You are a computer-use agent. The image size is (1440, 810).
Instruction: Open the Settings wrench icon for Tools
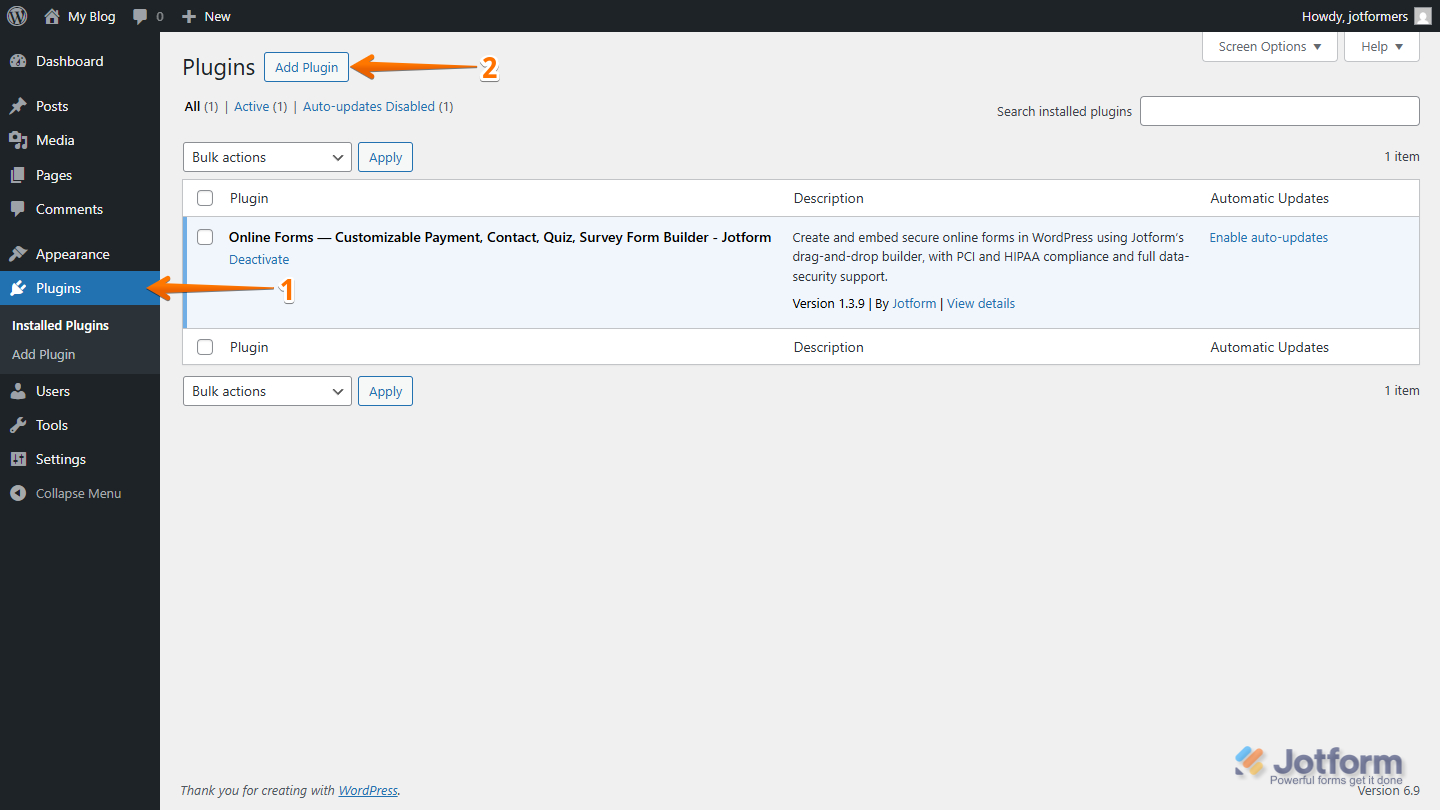point(21,425)
